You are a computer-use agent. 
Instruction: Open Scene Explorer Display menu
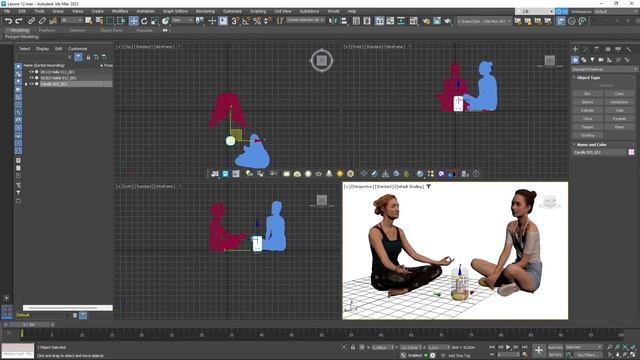tap(42, 49)
